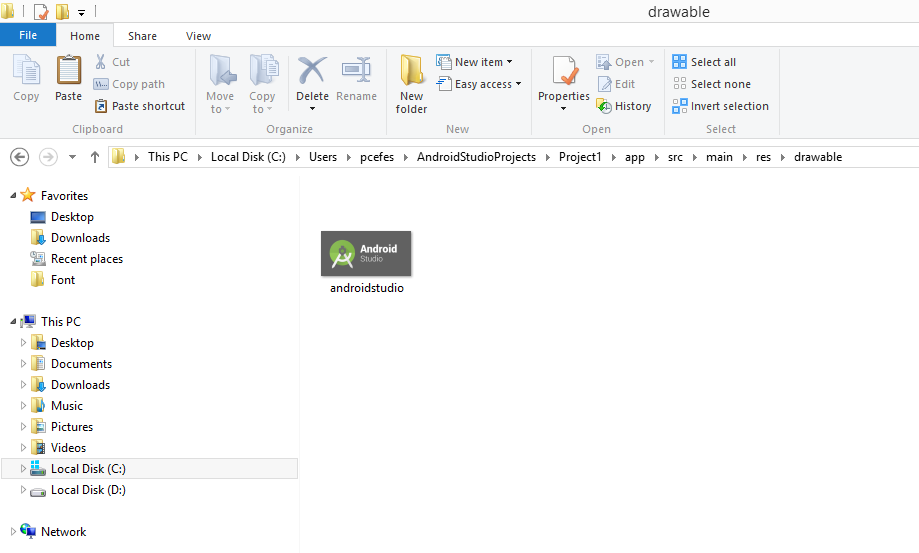Collapse the This PC tree node

click(x=13, y=322)
